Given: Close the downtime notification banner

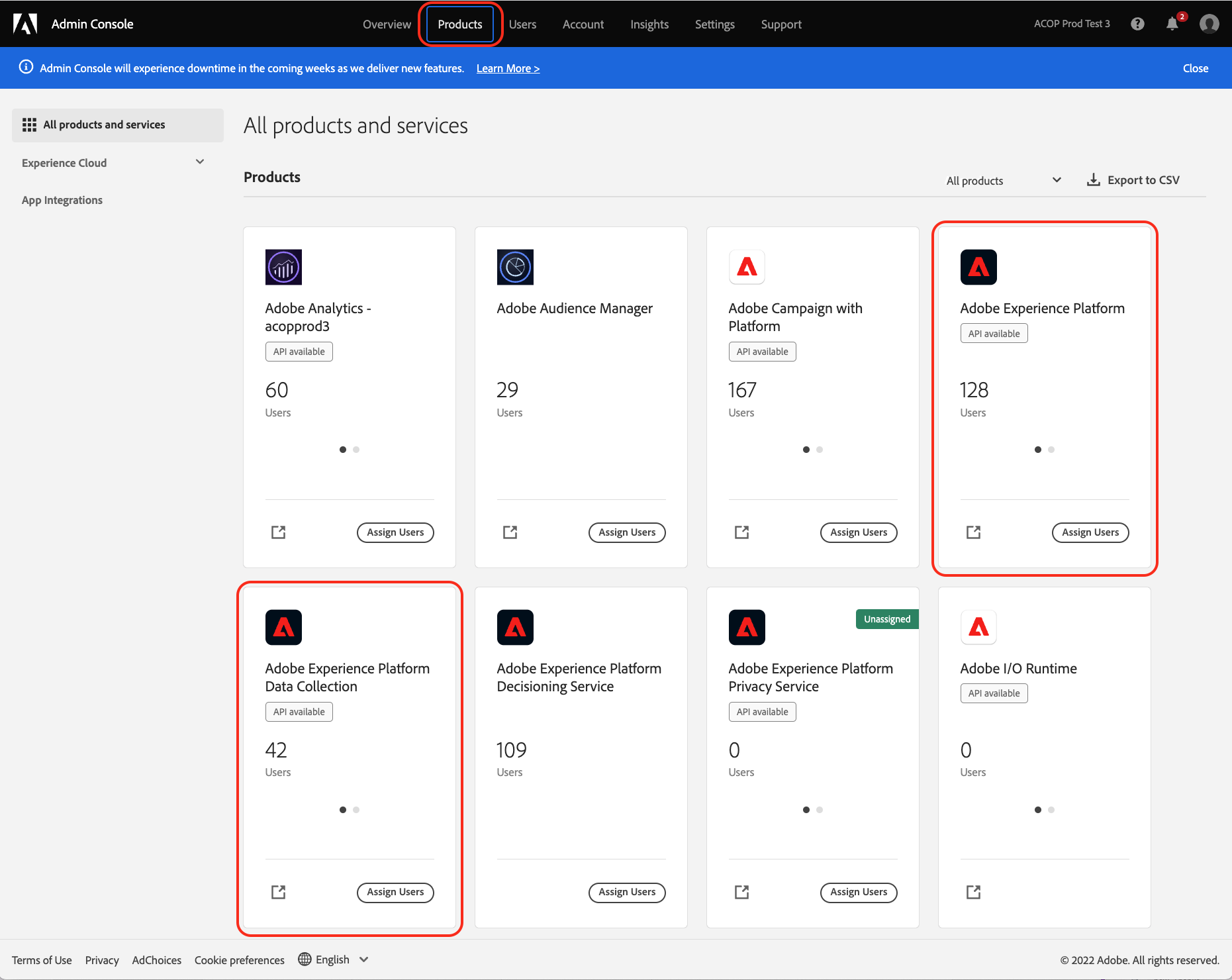Looking at the screenshot, I should coord(1196,68).
